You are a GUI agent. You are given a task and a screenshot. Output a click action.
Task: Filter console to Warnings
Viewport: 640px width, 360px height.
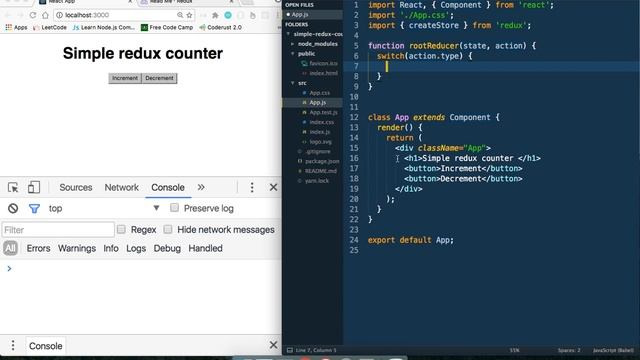[x=77, y=248]
